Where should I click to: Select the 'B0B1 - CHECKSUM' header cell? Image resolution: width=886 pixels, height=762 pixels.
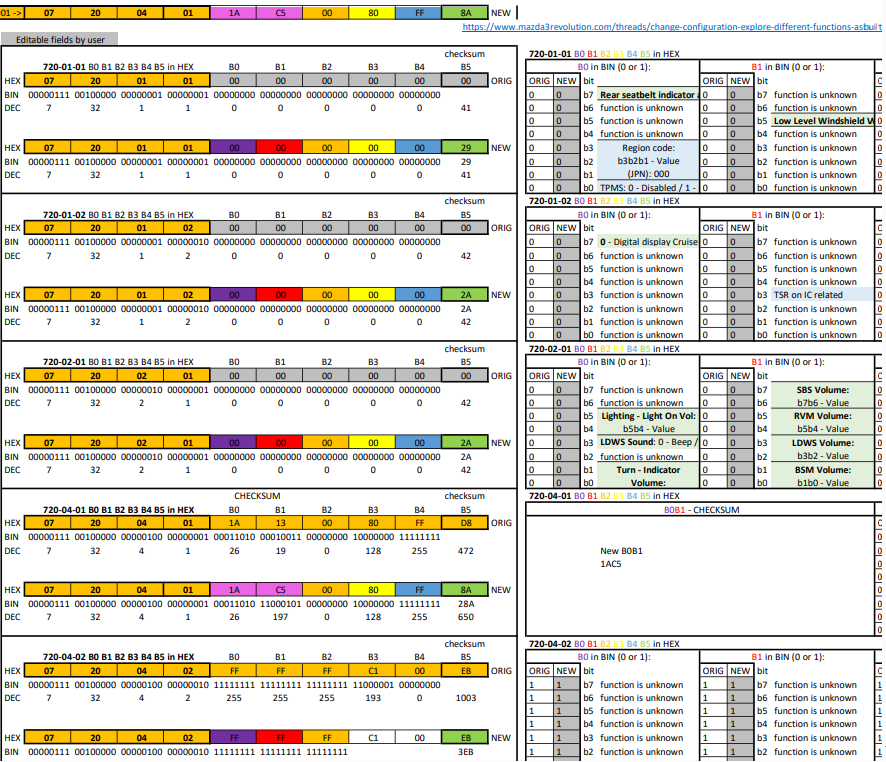(701, 510)
